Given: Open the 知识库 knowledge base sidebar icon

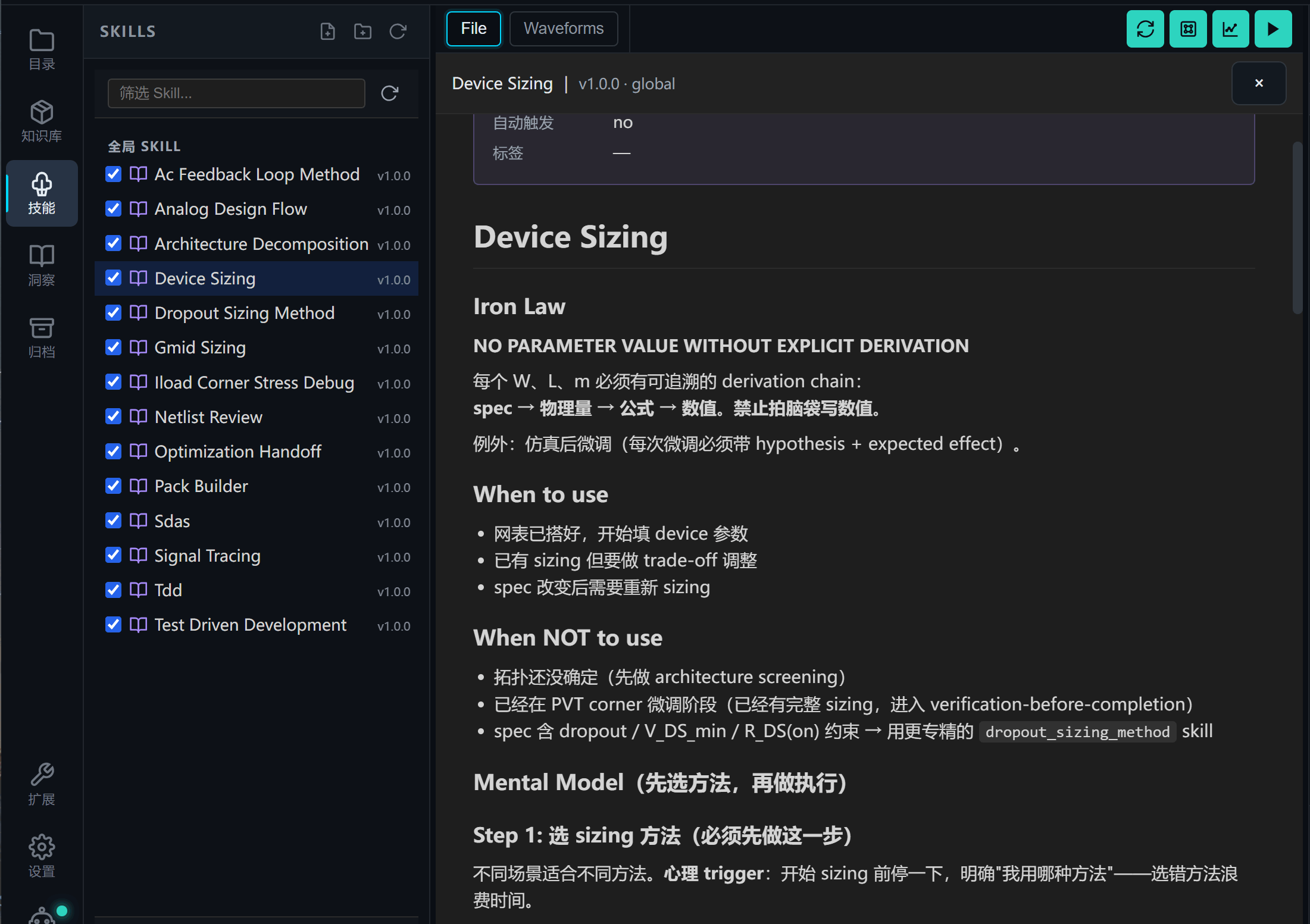Looking at the screenshot, I should (42, 121).
